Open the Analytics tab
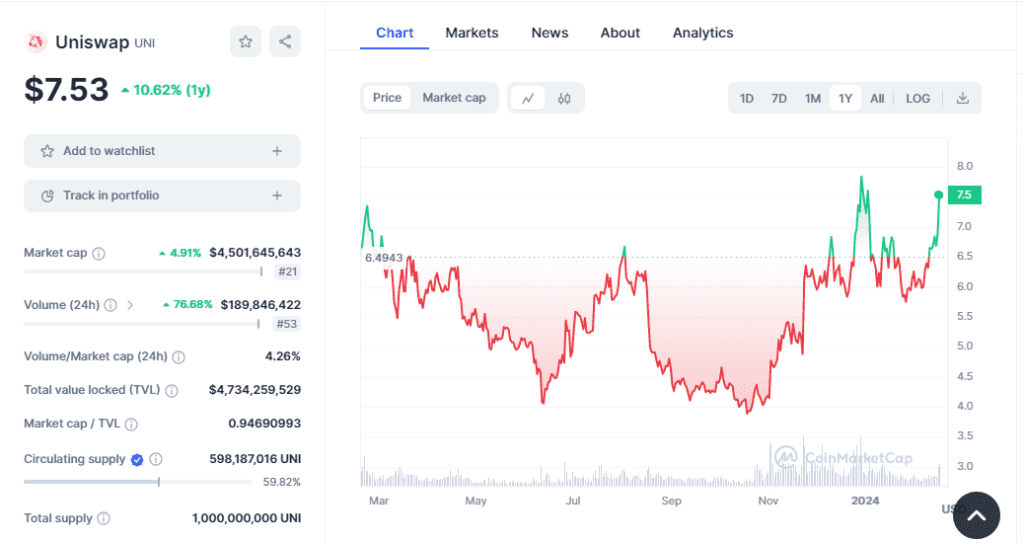The image size is (1024, 544). coord(703,33)
